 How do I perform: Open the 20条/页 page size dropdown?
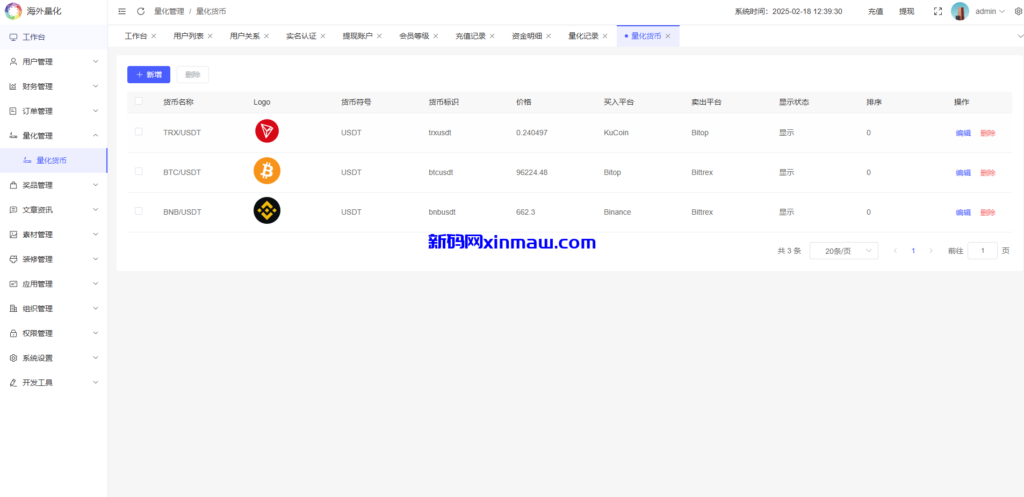tap(844, 251)
